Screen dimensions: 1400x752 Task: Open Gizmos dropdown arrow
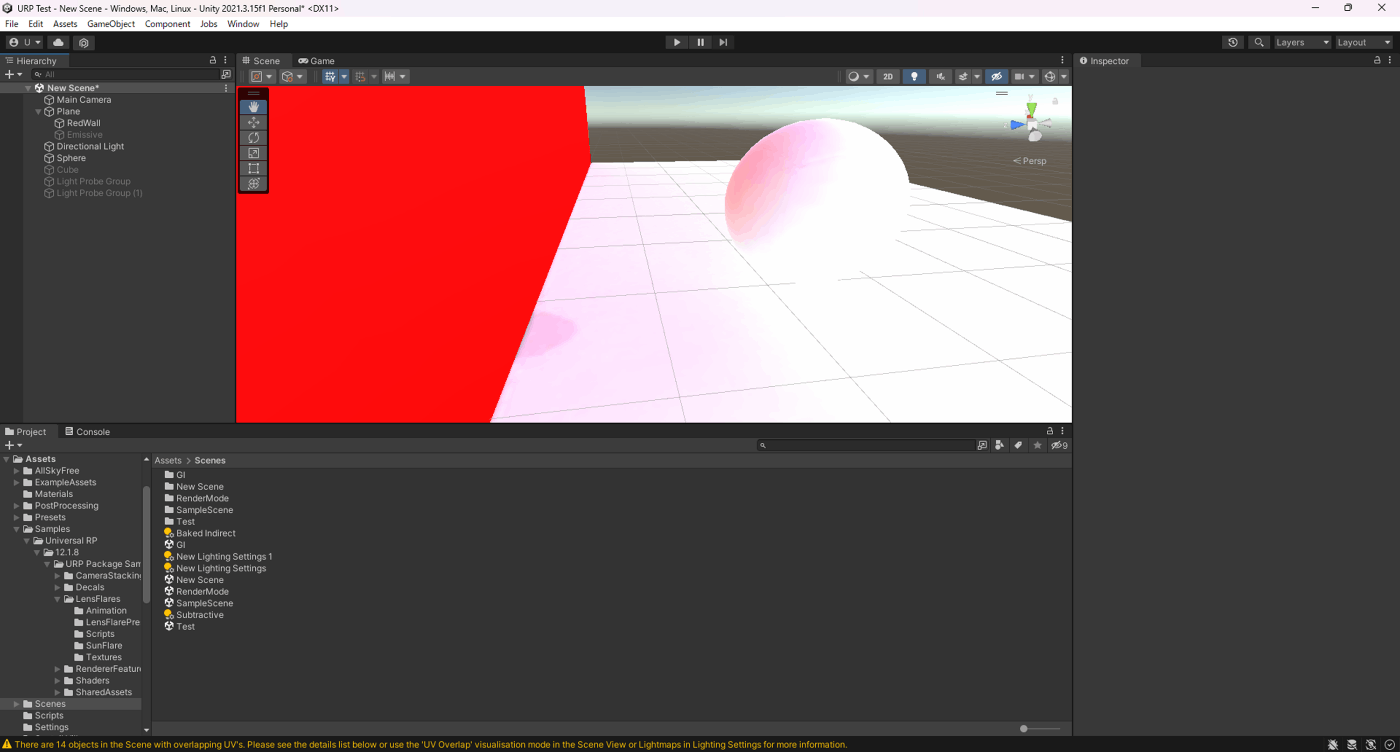(x=1064, y=76)
